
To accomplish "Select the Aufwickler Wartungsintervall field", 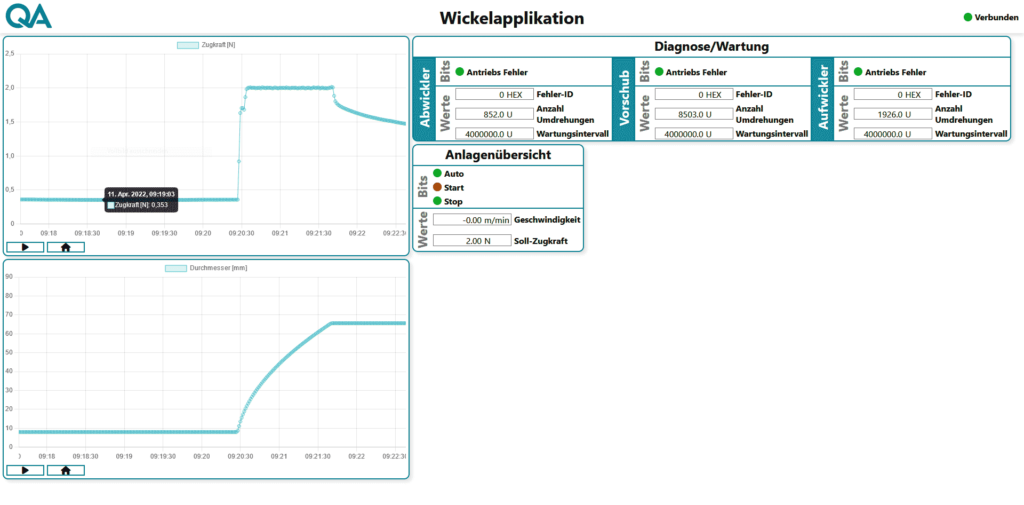I will point(893,134).
